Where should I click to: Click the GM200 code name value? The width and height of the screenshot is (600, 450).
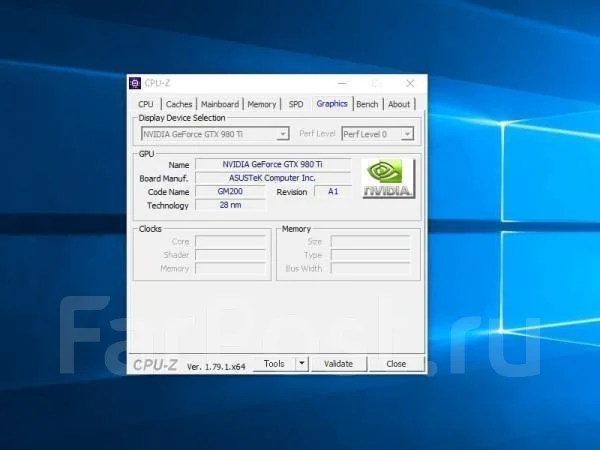pyautogui.click(x=230, y=191)
